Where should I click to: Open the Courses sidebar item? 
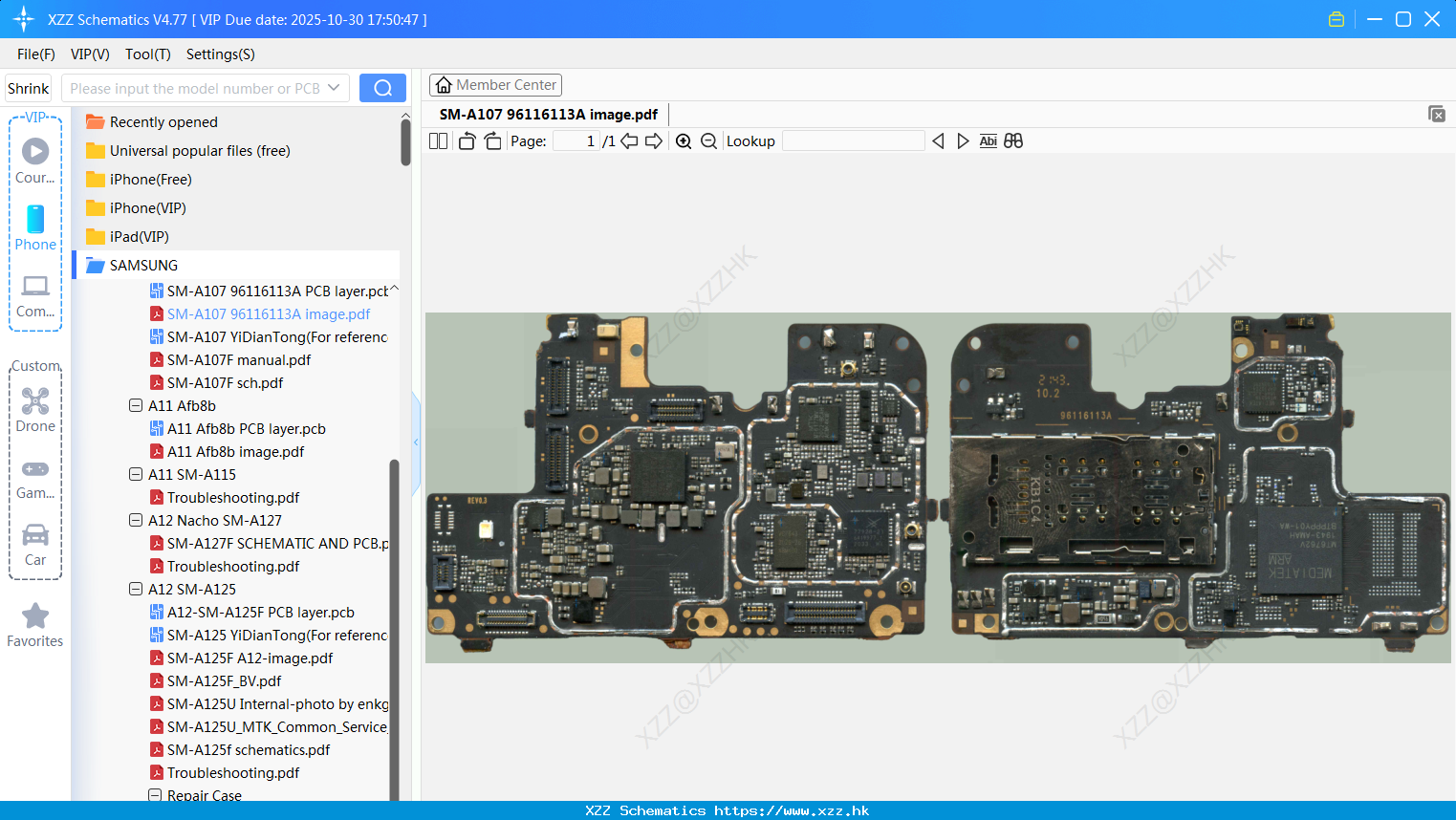coord(35,161)
